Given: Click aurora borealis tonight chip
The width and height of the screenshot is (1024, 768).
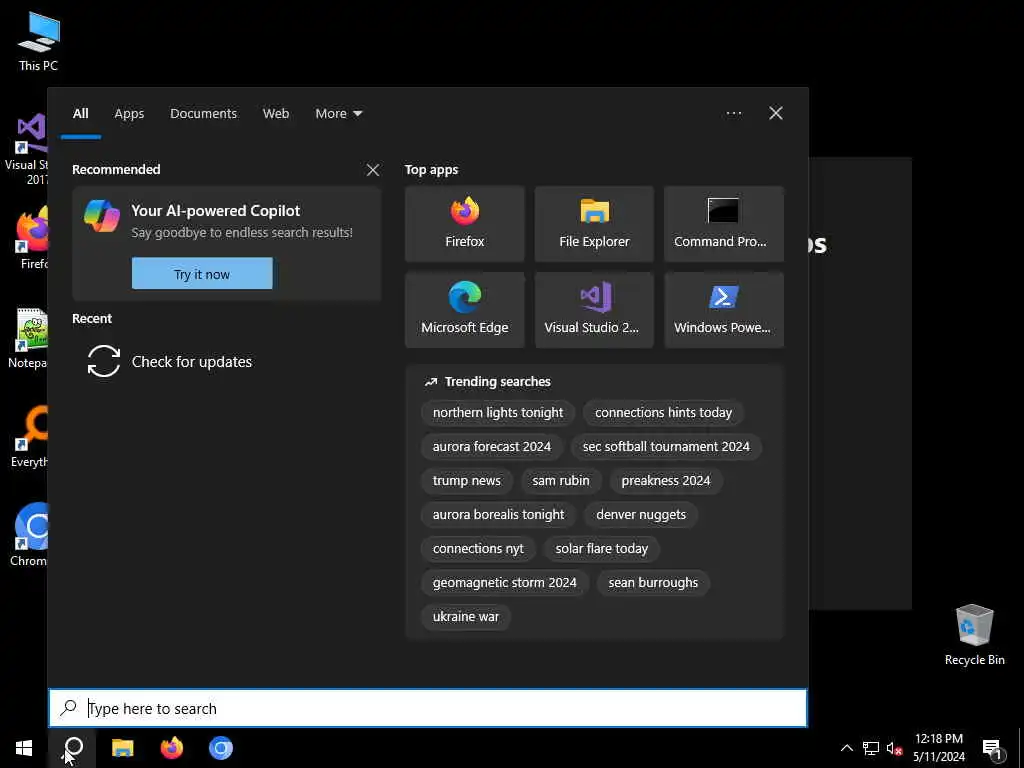Looking at the screenshot, I should pos(498,515).
